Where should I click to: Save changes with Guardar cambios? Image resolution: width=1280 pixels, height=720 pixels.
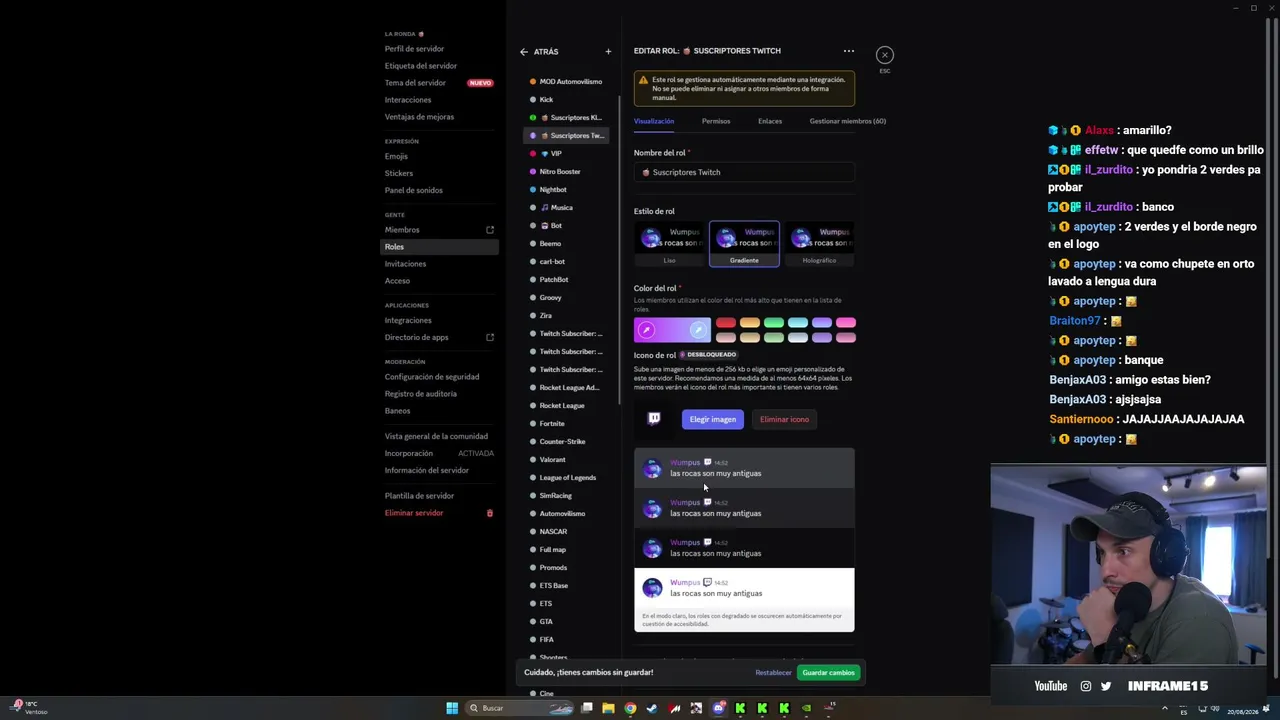point(828,673)
